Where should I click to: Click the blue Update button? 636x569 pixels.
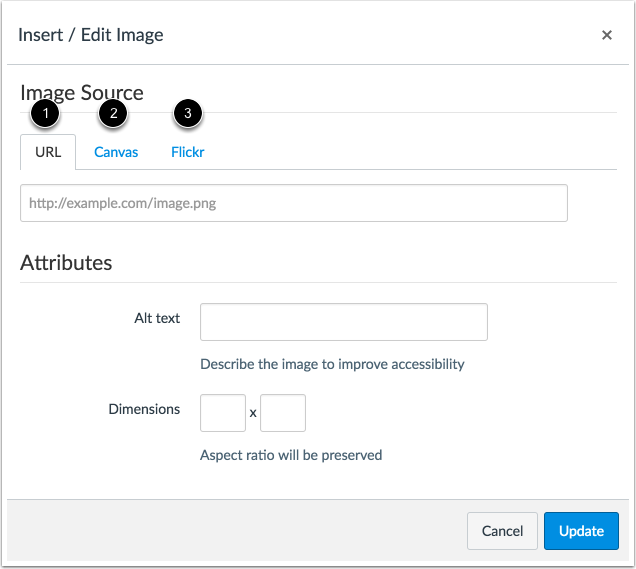[x=581, y=531]
